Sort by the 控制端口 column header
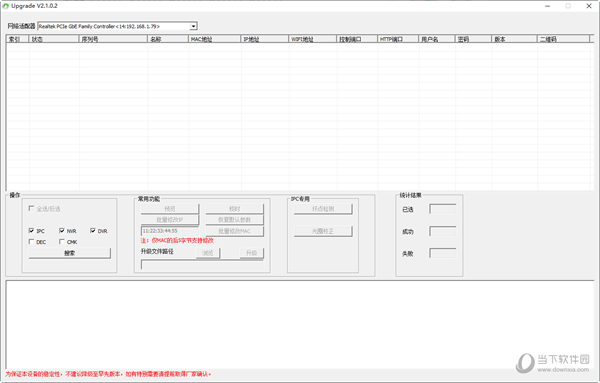Image resolution: width=600 pixels, height=383 pixels. coord(357,39)
